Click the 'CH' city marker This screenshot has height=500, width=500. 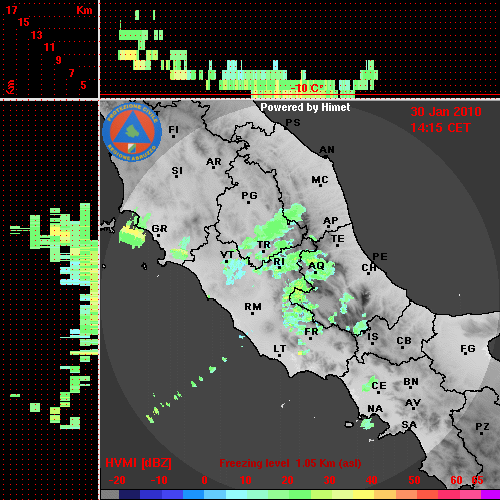[x=369, y=269]
